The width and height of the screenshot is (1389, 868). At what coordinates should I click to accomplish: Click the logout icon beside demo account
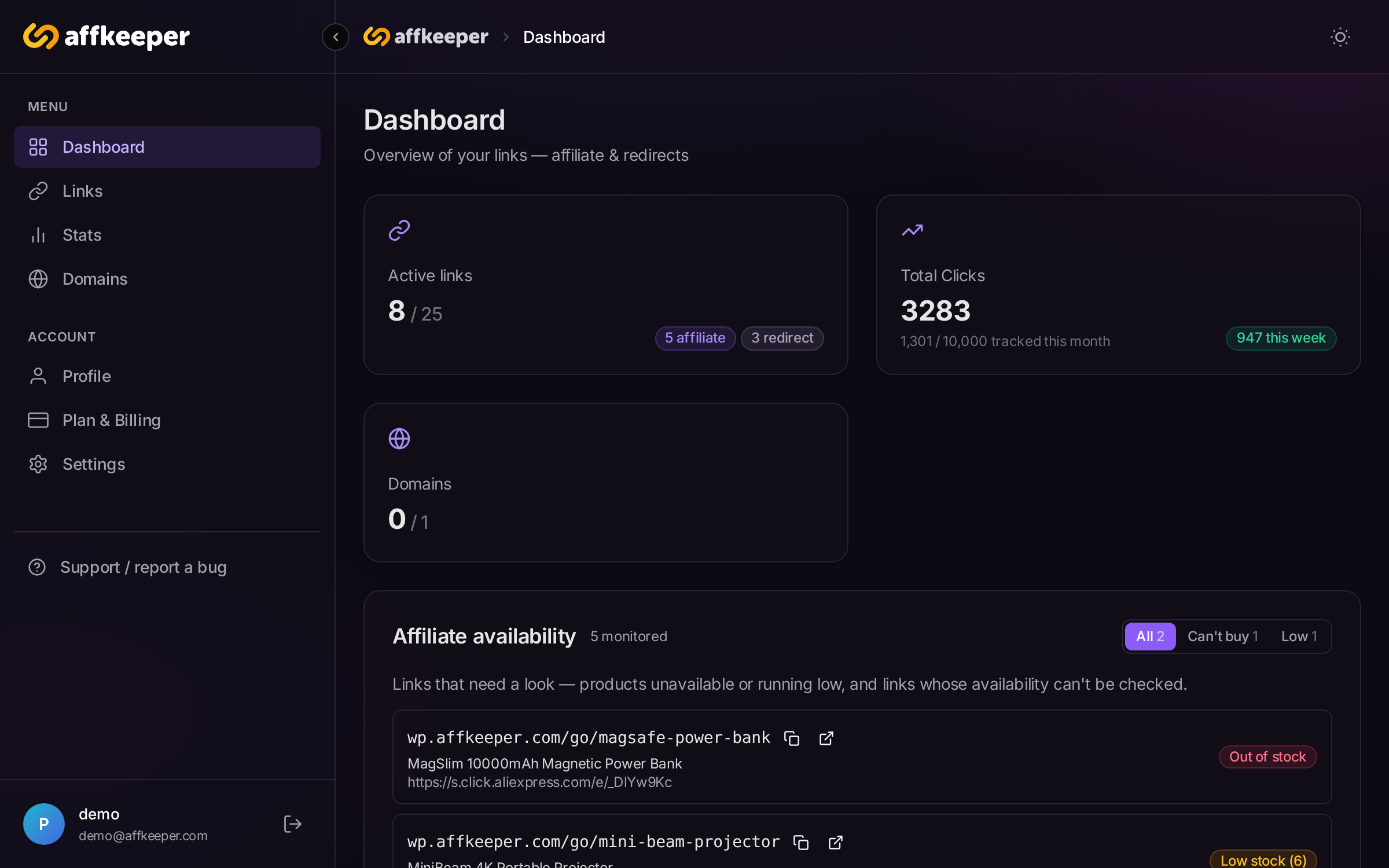(x=293, y=824)
